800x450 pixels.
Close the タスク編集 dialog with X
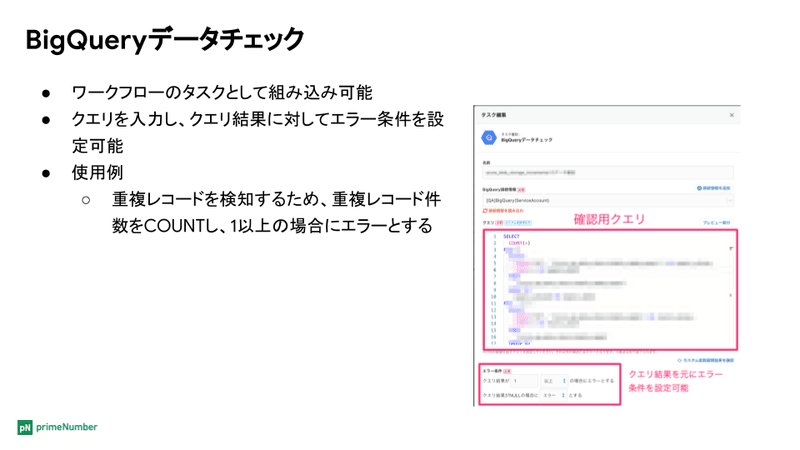click(x=731, y=115)
